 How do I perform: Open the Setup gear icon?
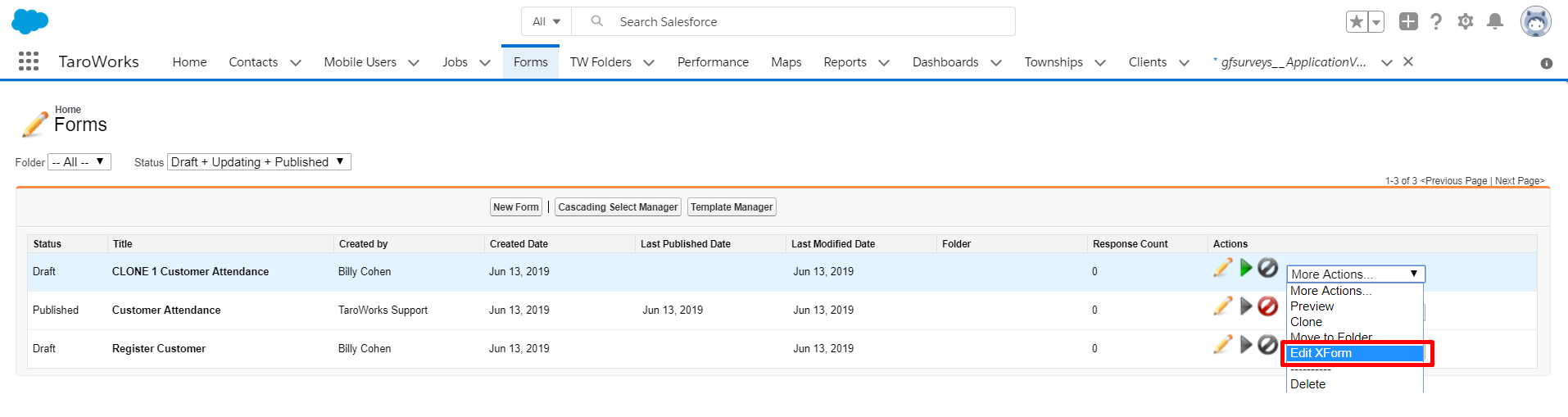click(1466, 21)
